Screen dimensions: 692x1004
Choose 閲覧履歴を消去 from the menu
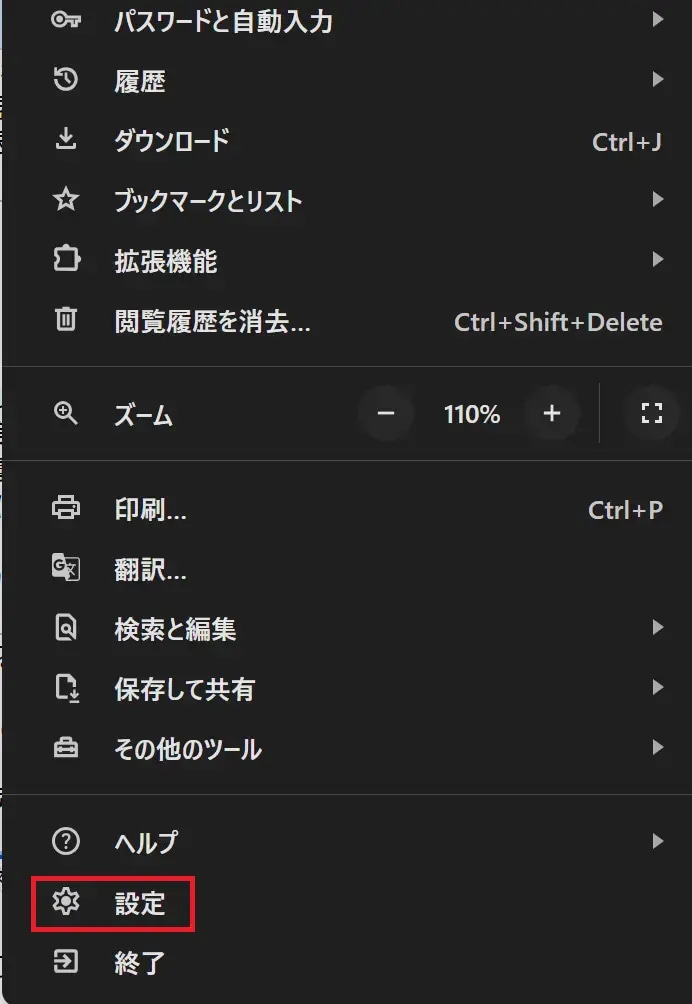(x=213, y=321)
